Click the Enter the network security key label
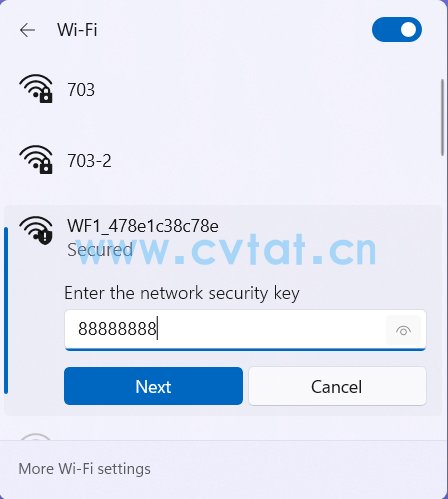The width and height of the screenshot is (448, 499). coord(182,293)
